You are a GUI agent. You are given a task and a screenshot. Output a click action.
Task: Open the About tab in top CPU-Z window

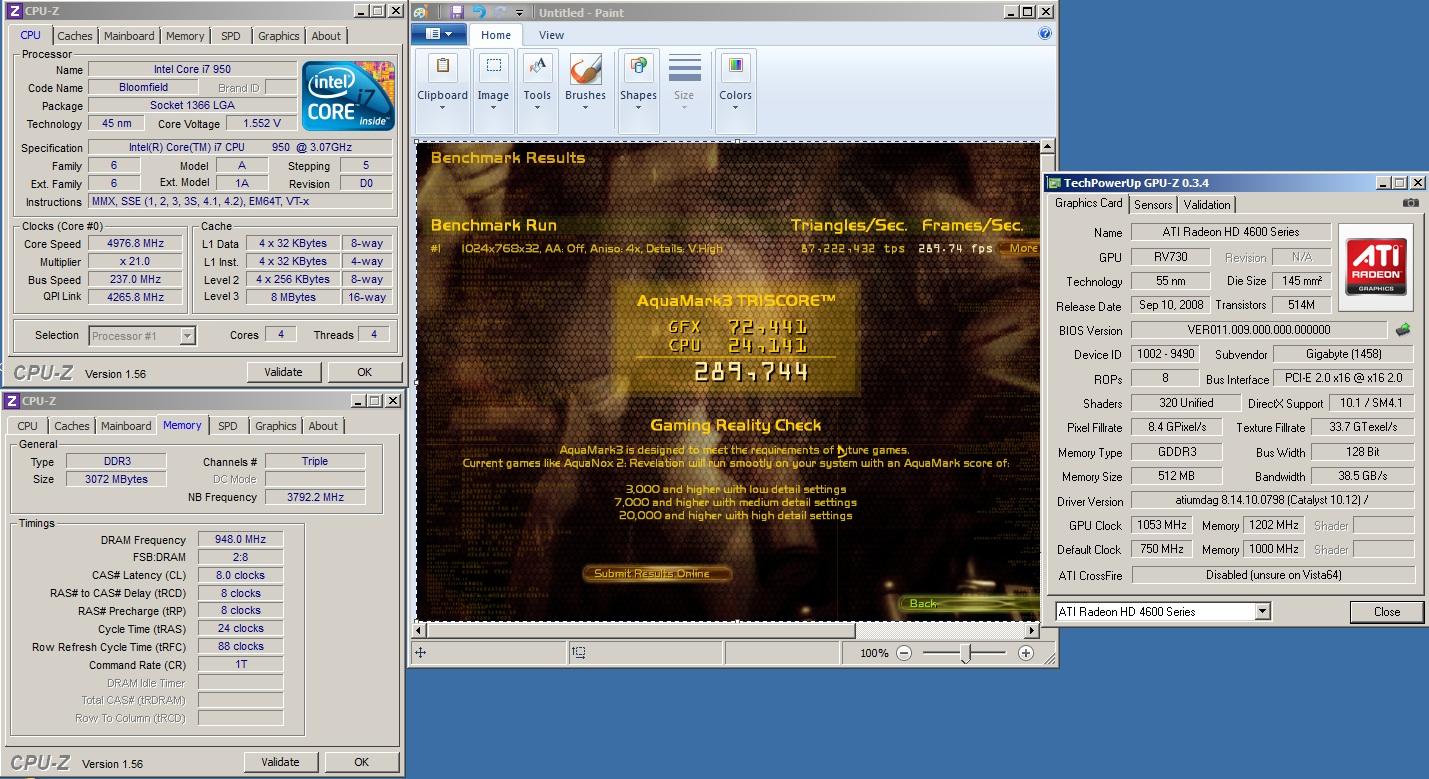(326, 36)
